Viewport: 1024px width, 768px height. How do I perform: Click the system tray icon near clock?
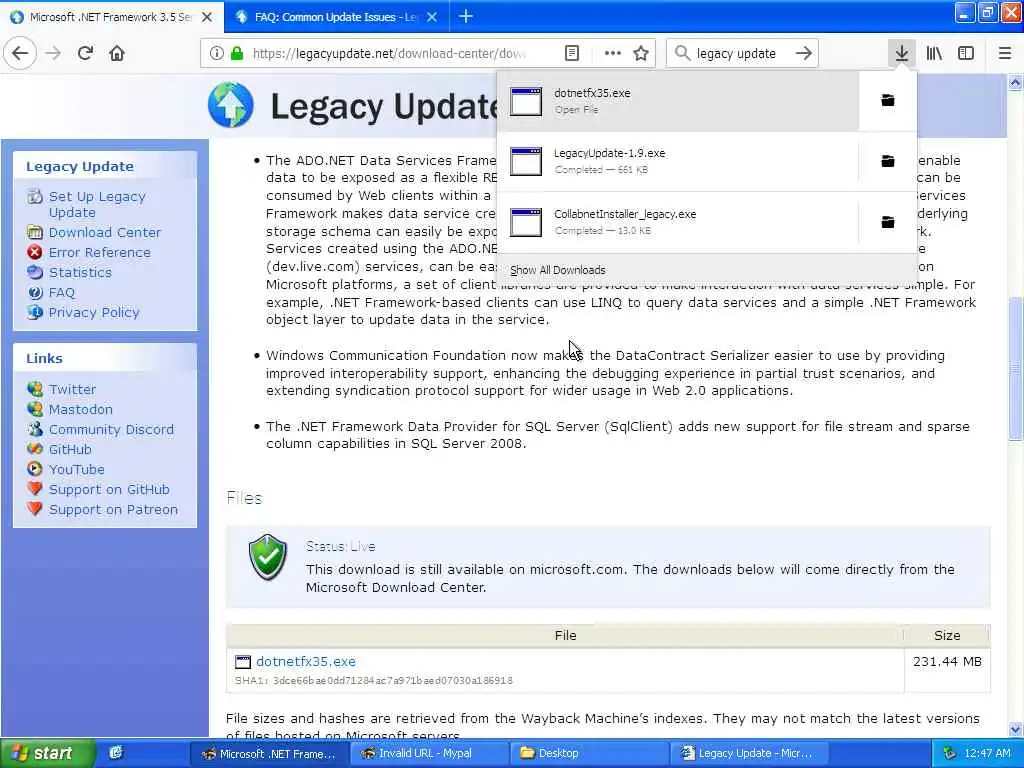(950, 753)
